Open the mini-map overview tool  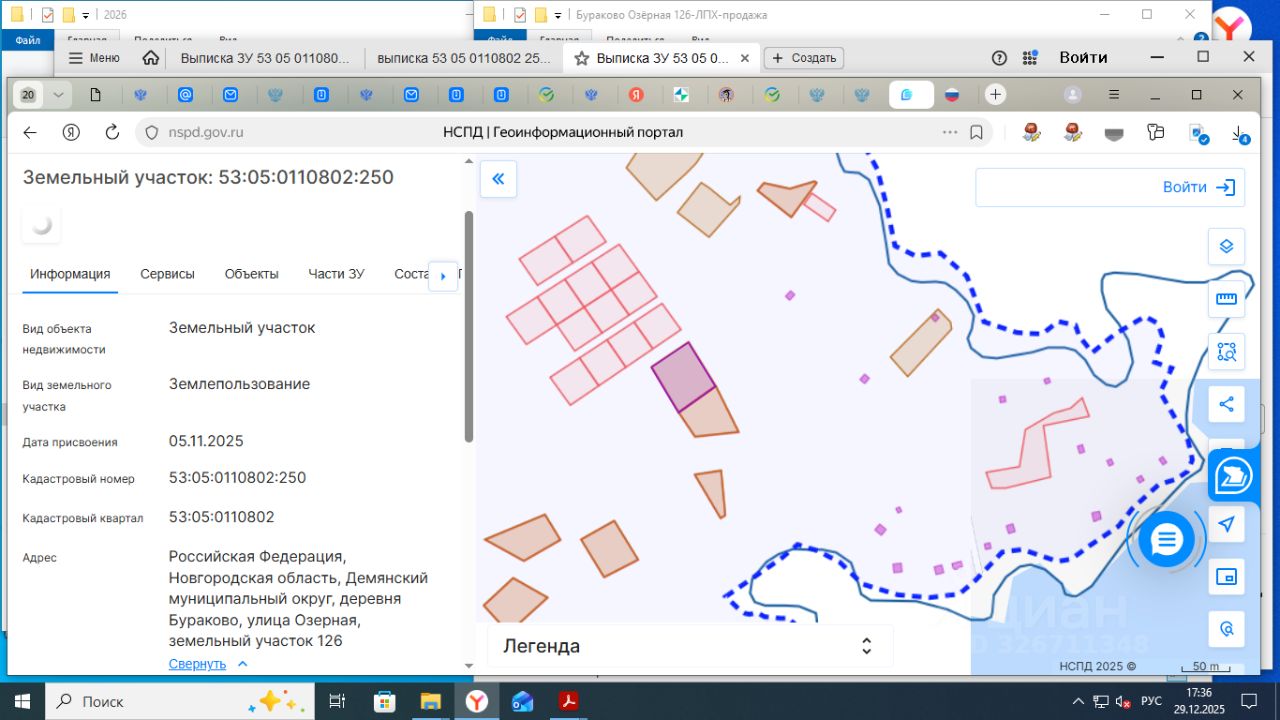tap(1226, 577)
